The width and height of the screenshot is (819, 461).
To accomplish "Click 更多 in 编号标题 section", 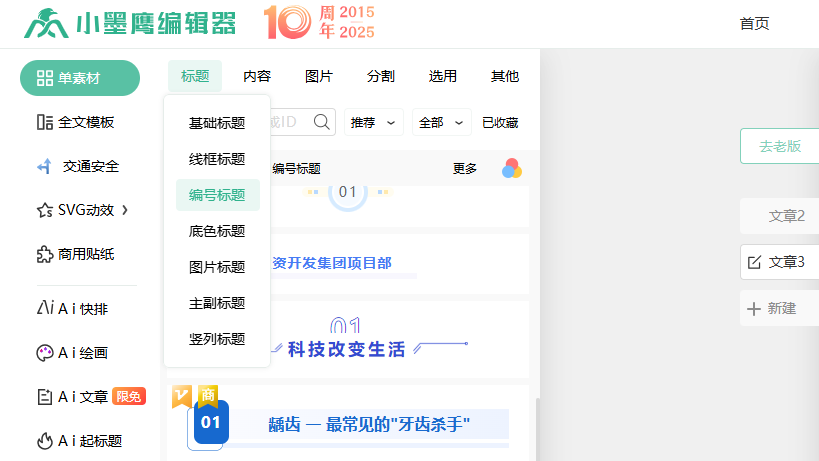I will coord(465,169).
